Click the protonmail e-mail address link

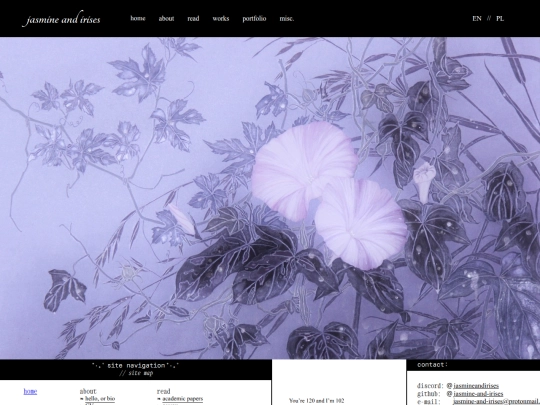pos(496,401)
